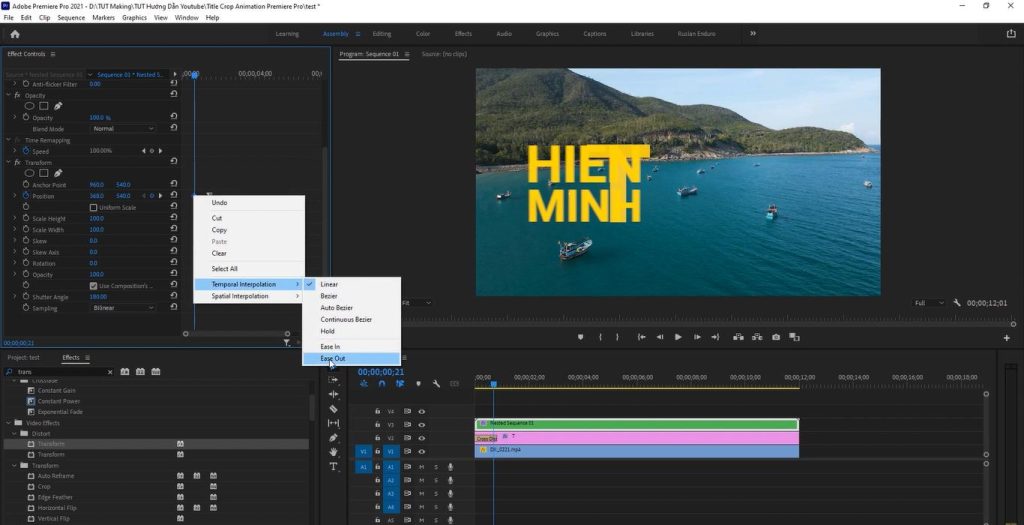The image size is (1024, 525).
Task: Expand Scale Width property
Action: click(x=15, y=229)
